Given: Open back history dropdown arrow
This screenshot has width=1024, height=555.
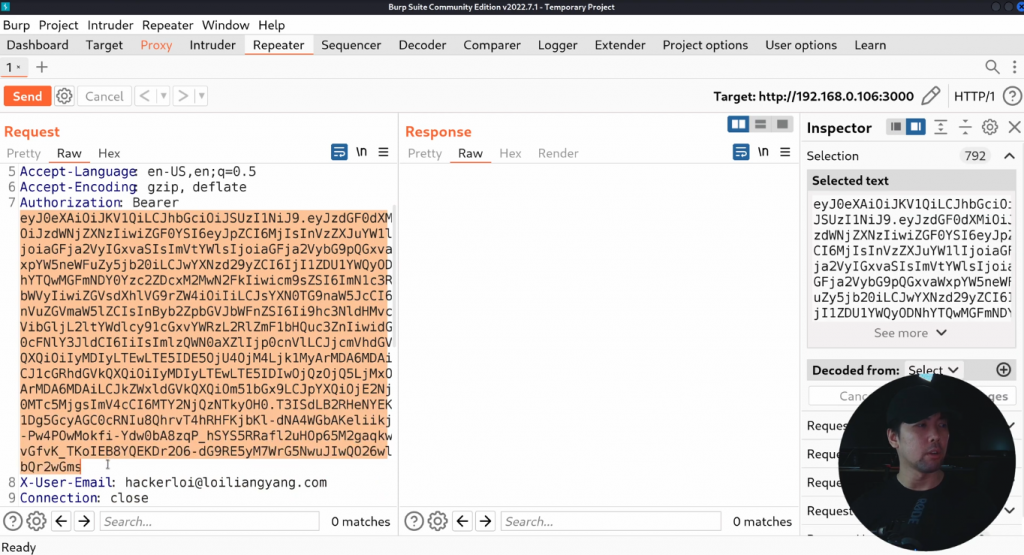Looking at the screenshot, I should point(163,96).
